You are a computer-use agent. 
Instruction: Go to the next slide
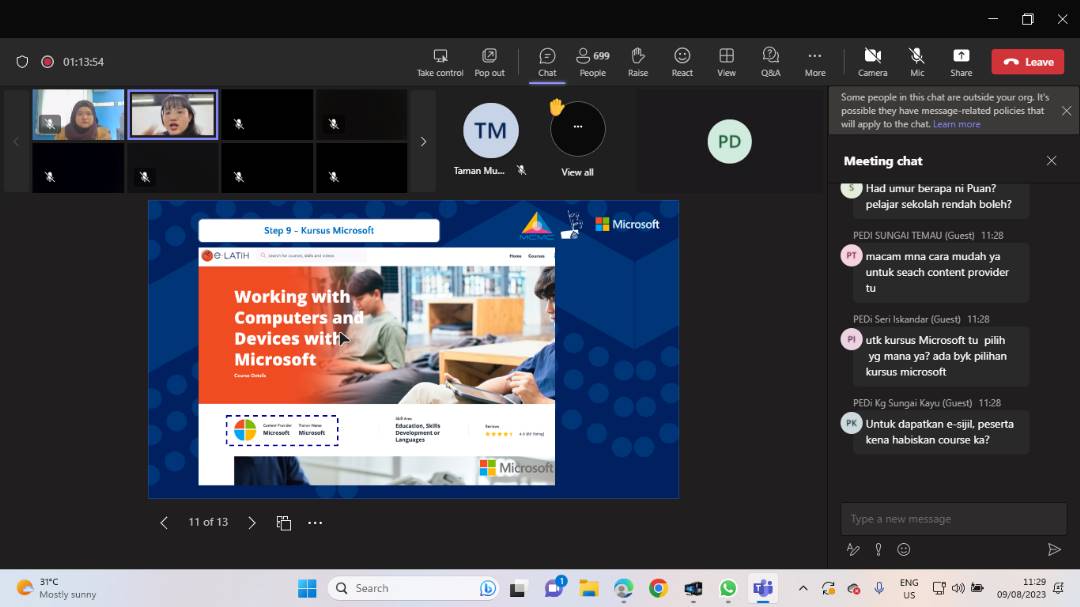[x=252, y=523]
